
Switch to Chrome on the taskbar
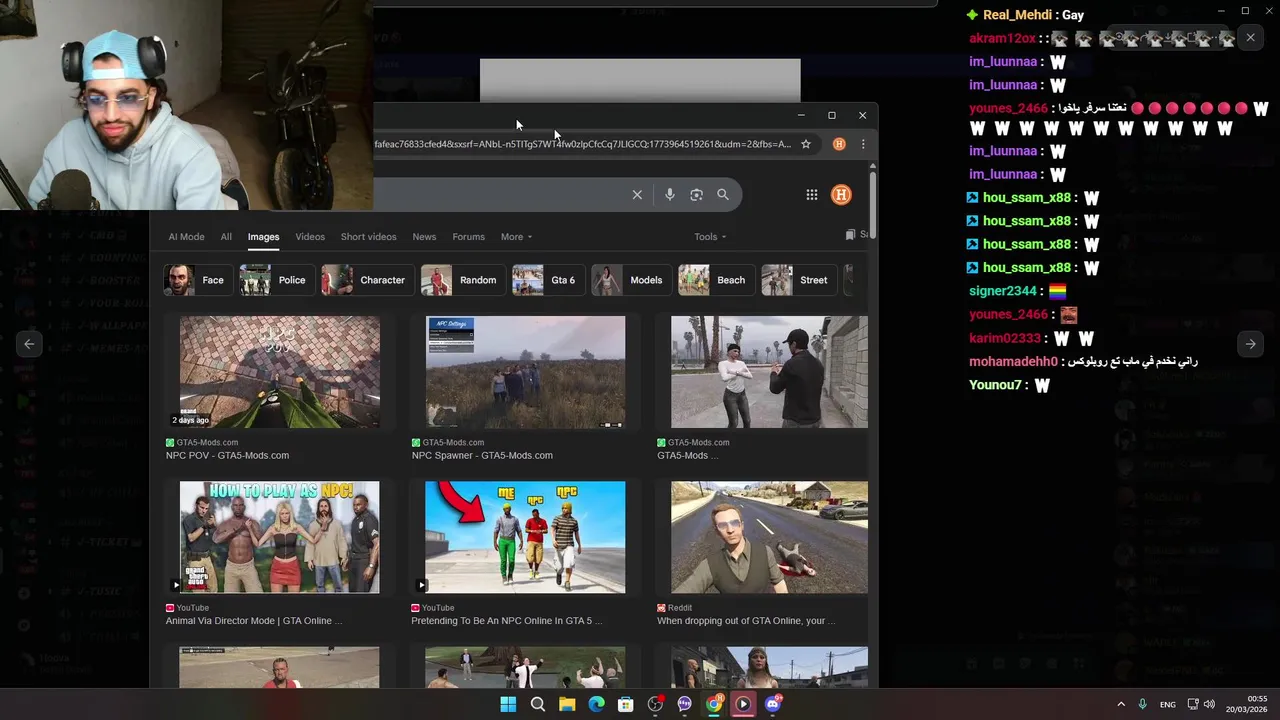point(714,704)
